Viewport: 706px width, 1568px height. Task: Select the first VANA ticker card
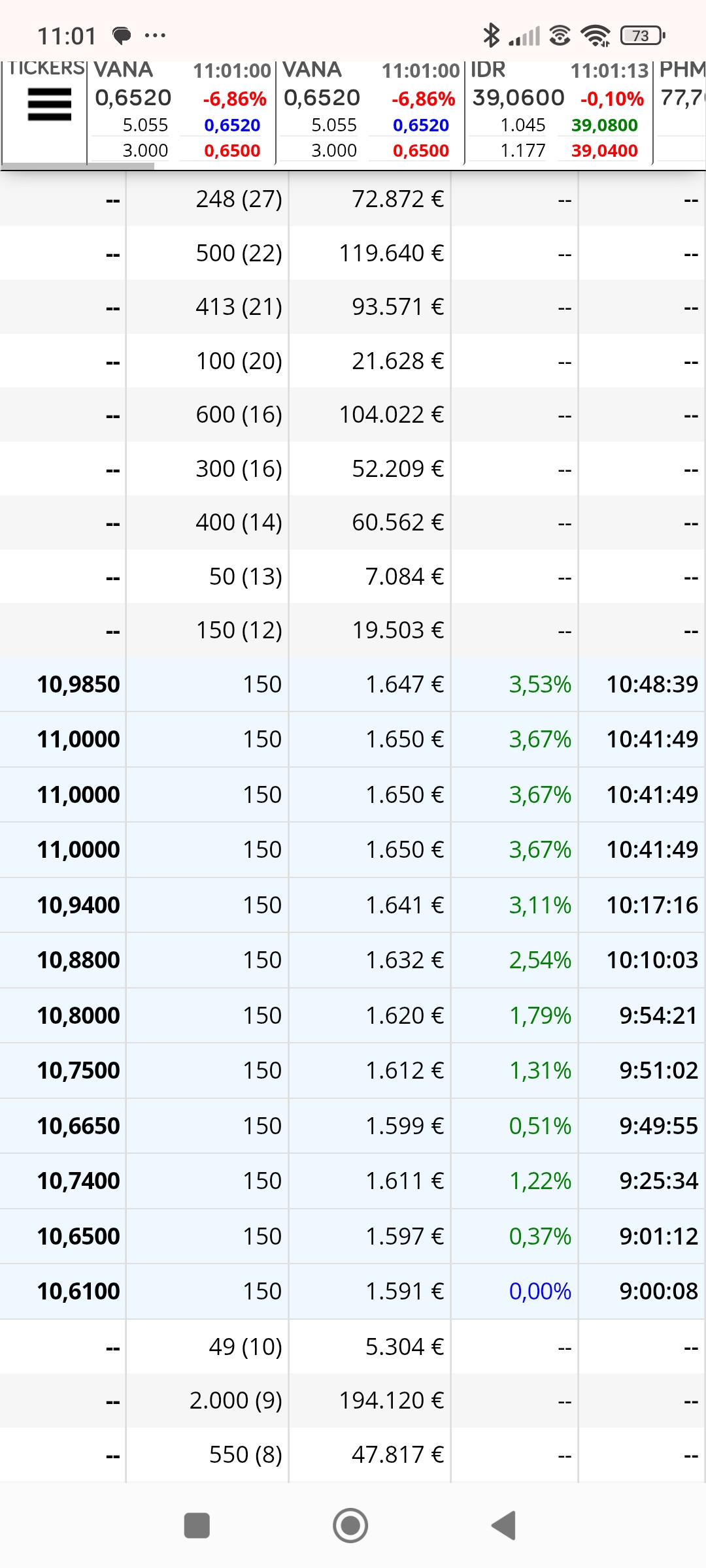pos(181,111)
